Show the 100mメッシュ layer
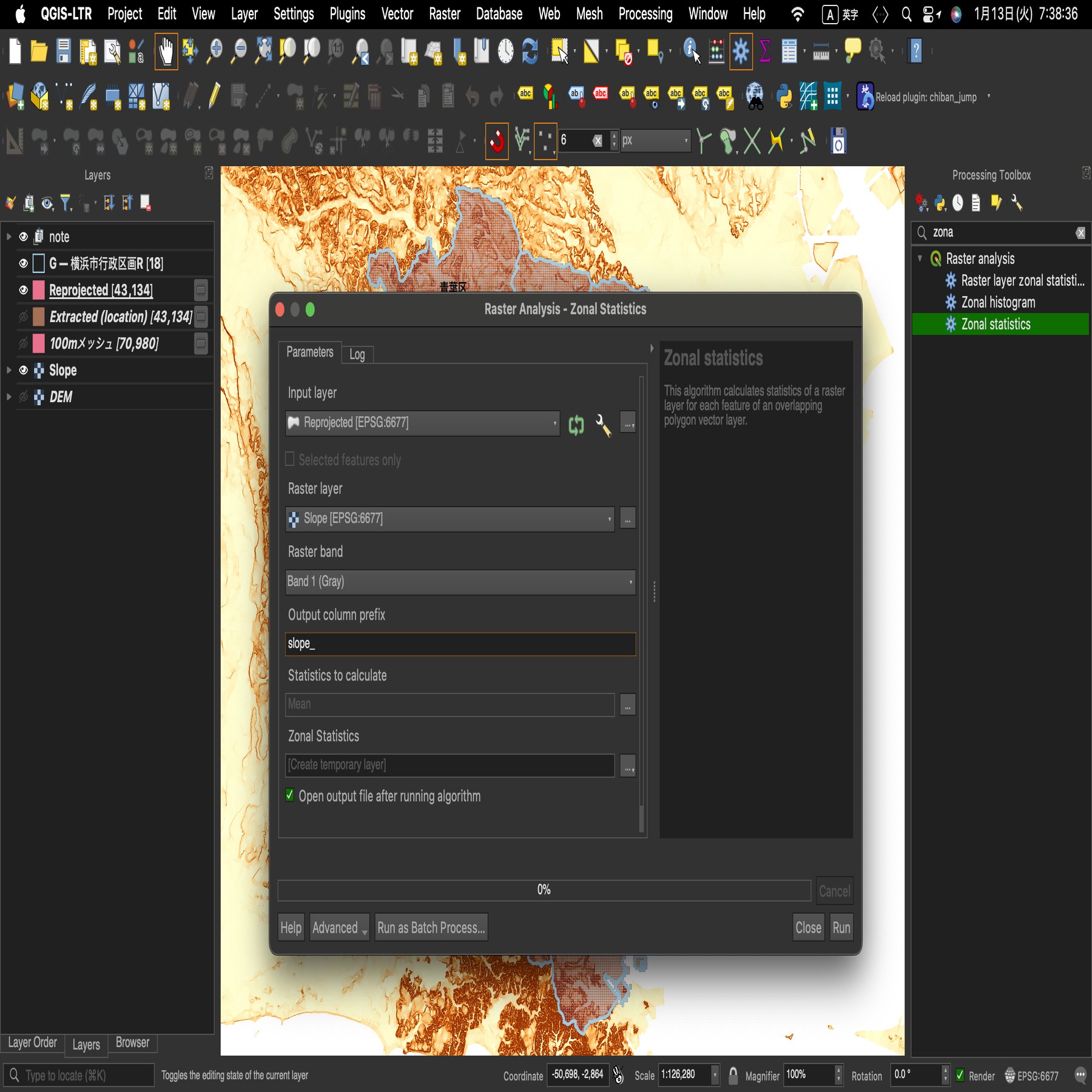 (24, 343)
